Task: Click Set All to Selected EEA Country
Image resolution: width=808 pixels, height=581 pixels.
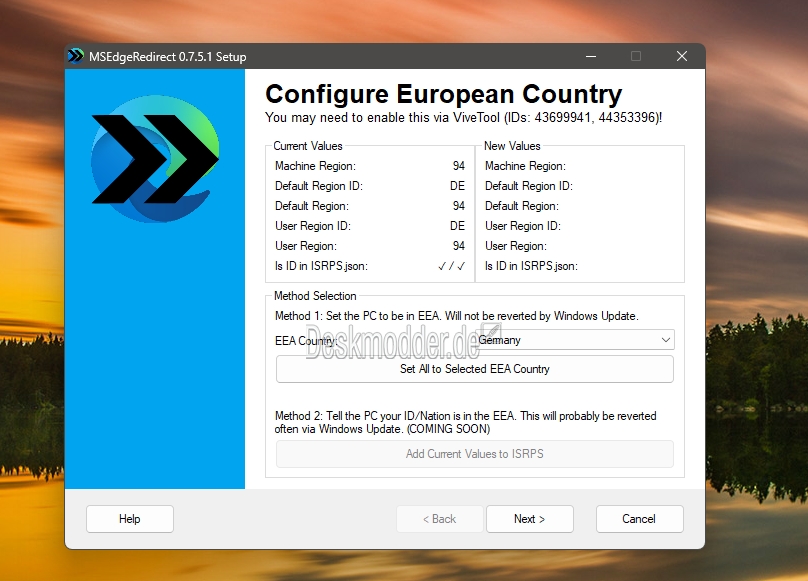Action: (475, 369)
